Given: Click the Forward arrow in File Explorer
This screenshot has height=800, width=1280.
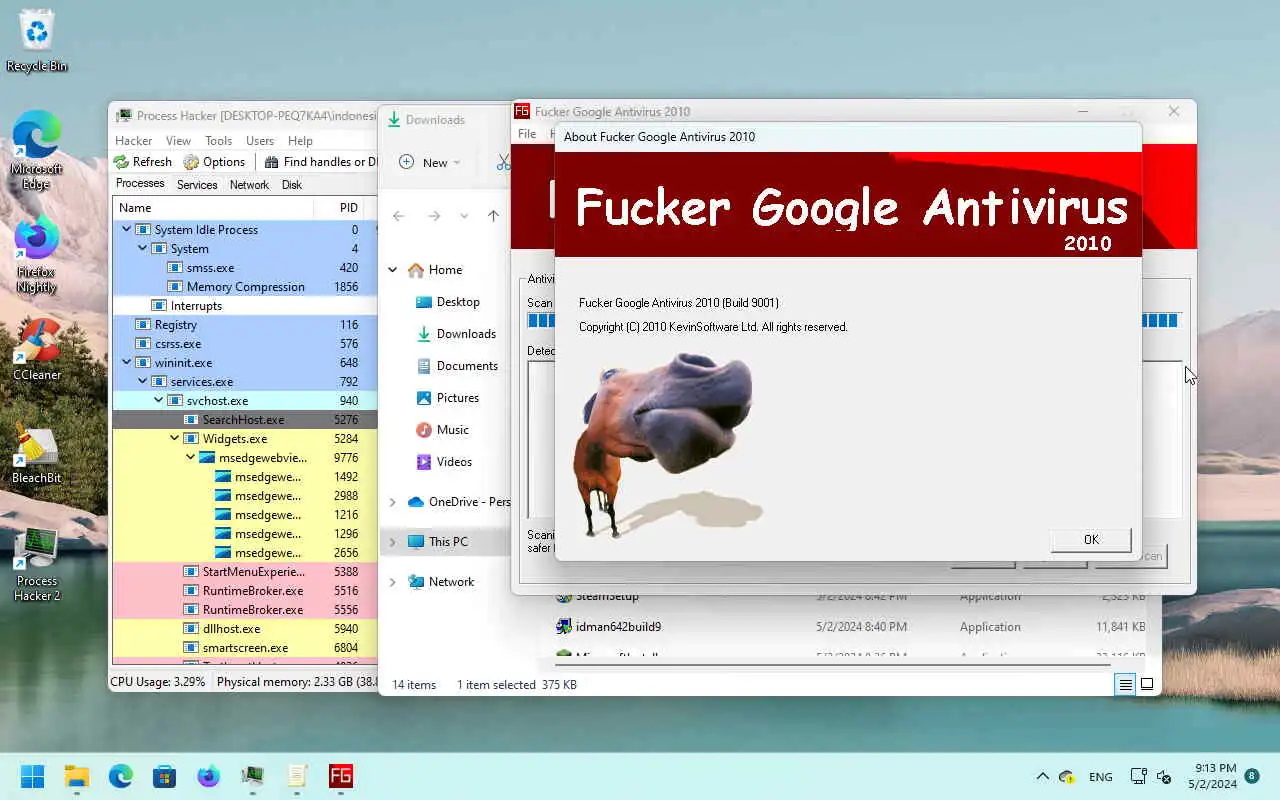Looking at the screenshot, I should tap(433, 216).
